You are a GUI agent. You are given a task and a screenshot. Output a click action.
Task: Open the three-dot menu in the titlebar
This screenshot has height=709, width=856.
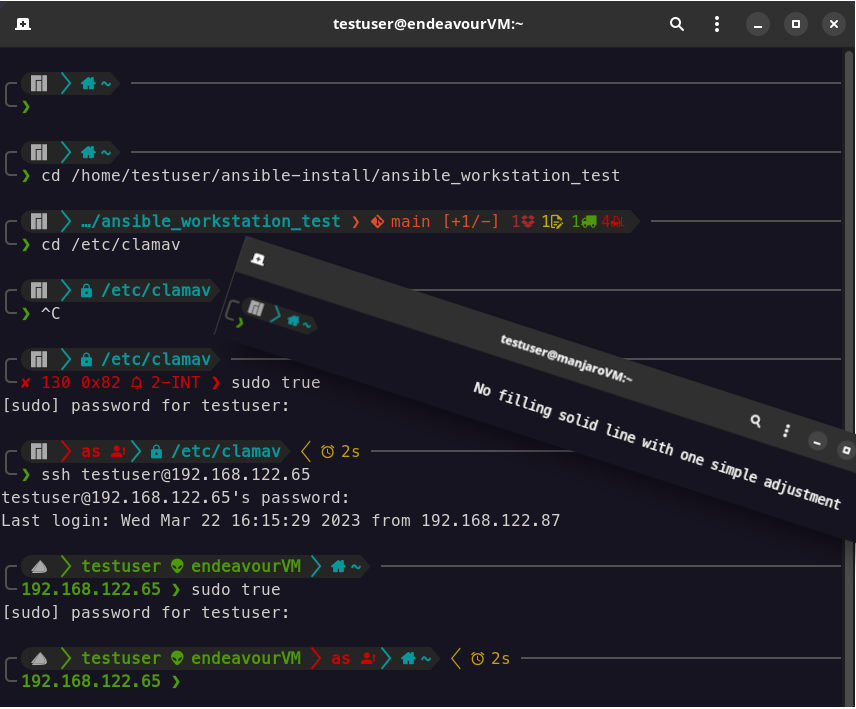[x=716, y=23]
